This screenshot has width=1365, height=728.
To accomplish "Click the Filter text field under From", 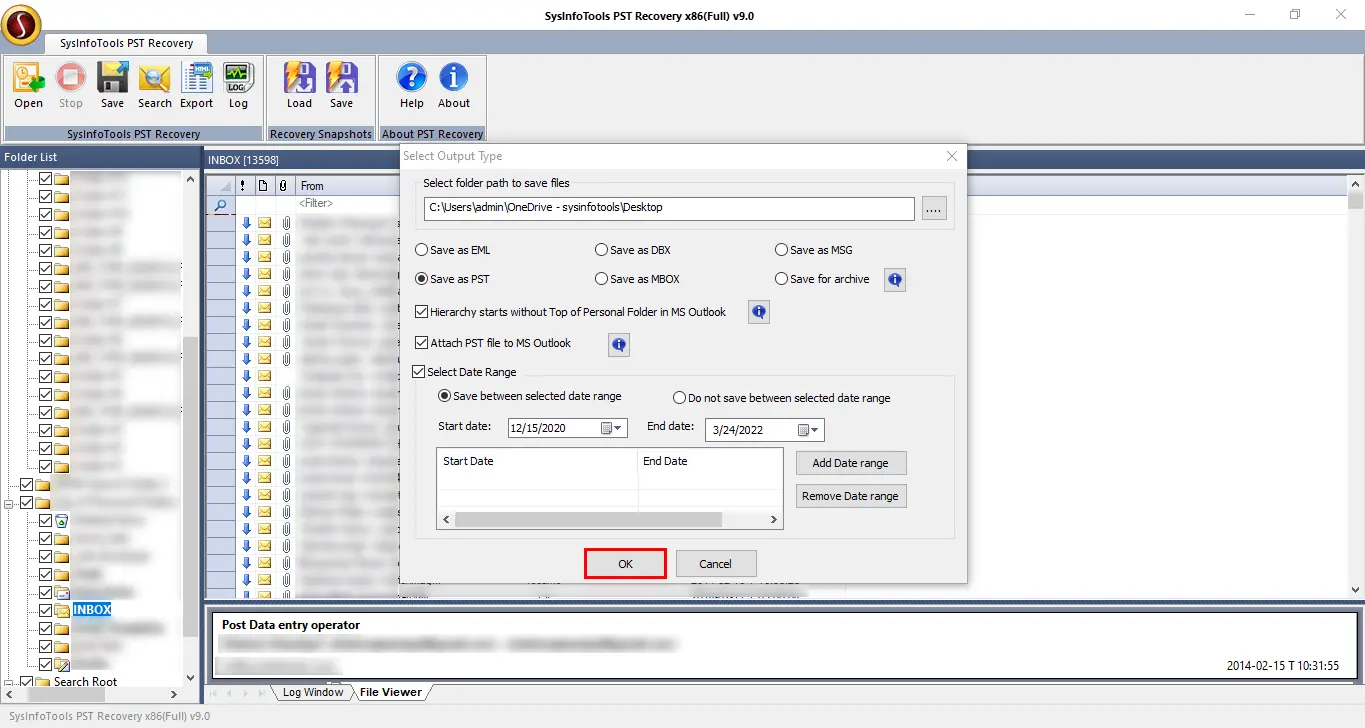I will 346,204.
